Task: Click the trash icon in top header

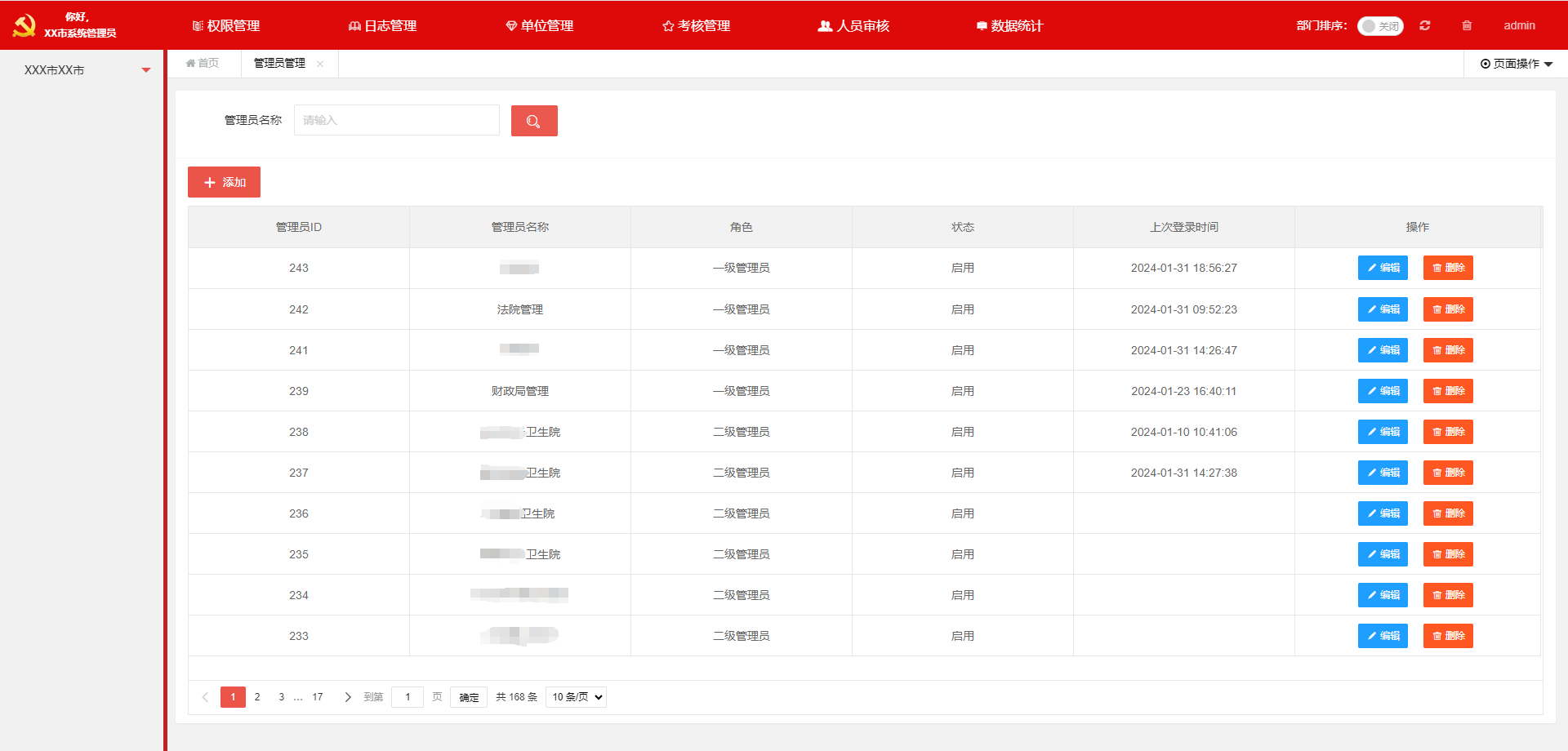Action: 1467,25
